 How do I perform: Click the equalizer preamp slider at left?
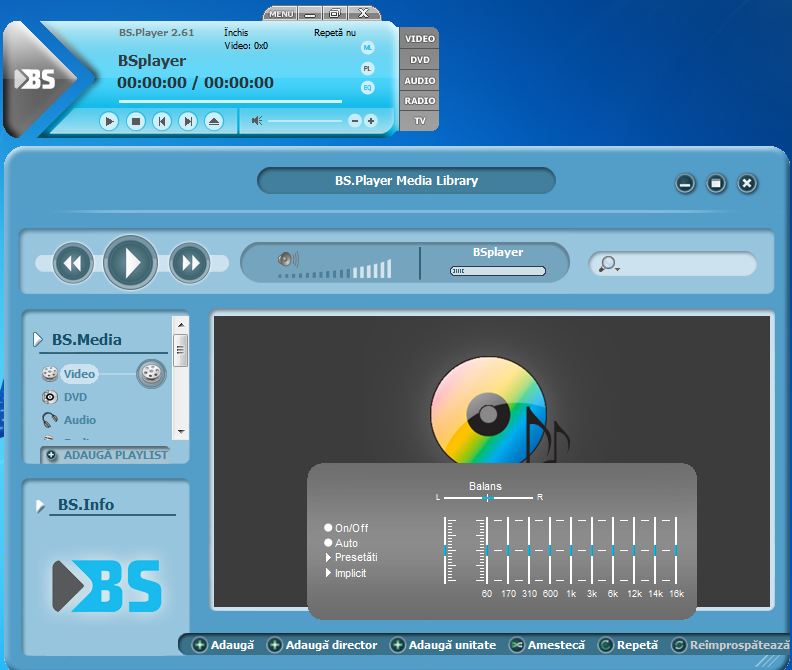446,551
